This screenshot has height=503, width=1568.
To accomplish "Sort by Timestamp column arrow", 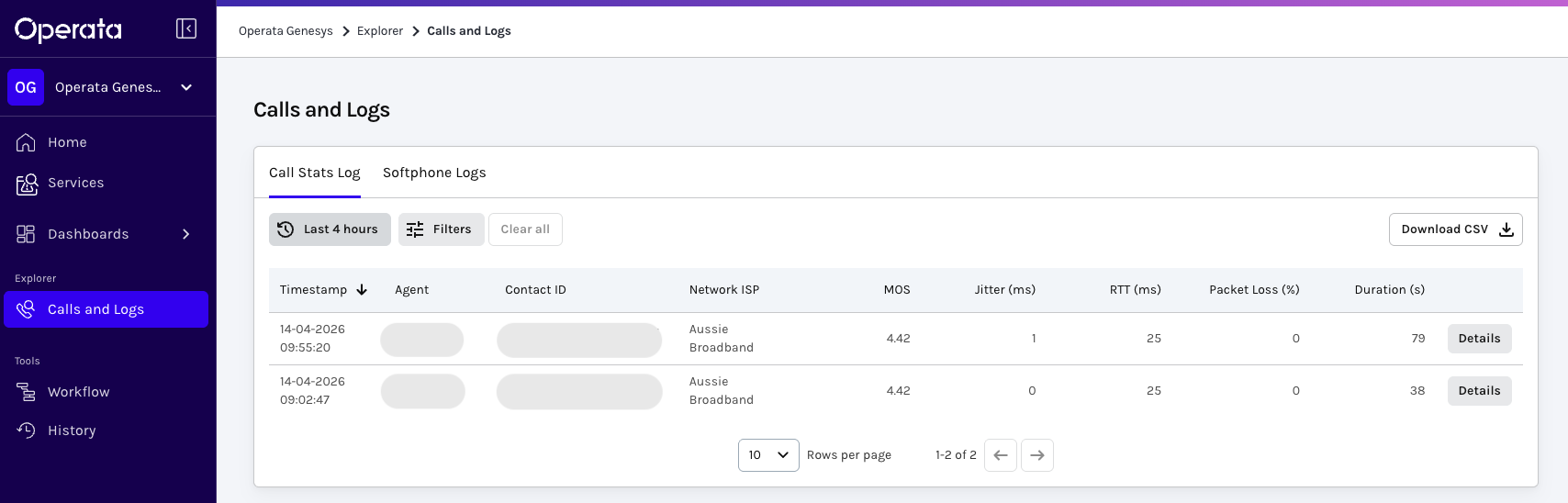I will pos(362,290).
